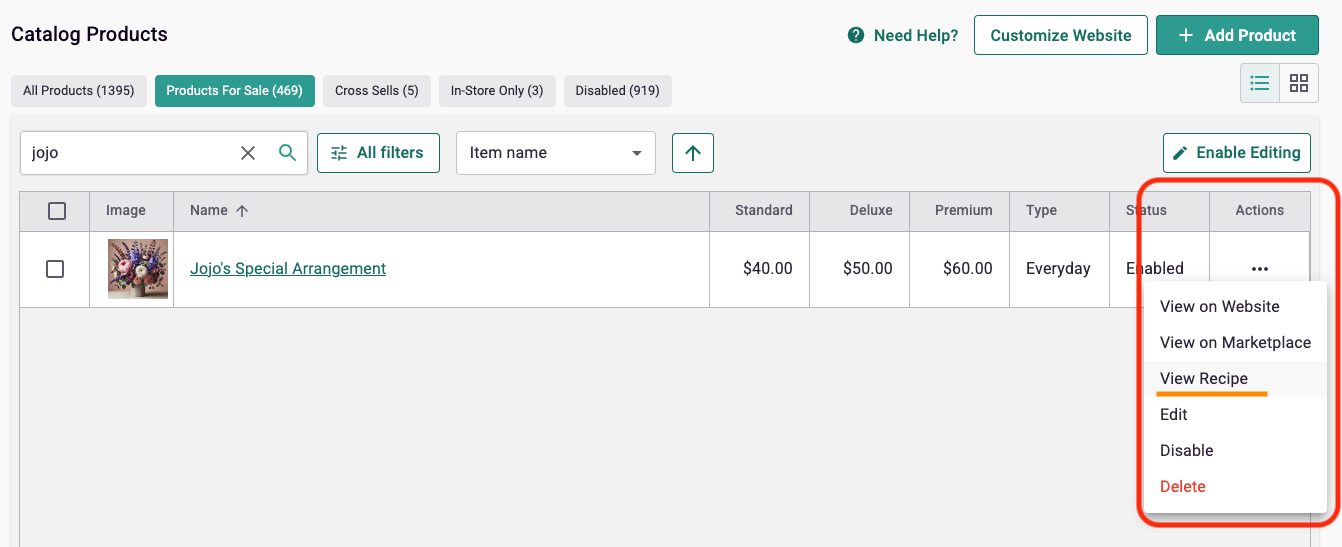
Task: Open the Need Help question mark icon
Action: click(856, 35)
